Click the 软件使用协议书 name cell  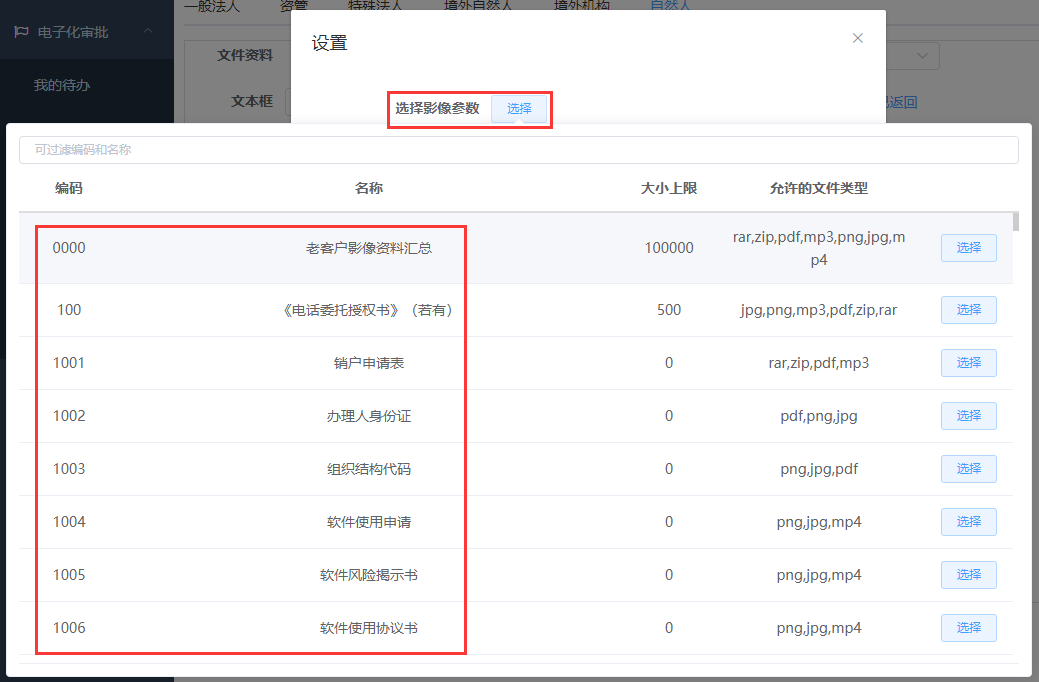pyautogui.click(x=368, y=628)
